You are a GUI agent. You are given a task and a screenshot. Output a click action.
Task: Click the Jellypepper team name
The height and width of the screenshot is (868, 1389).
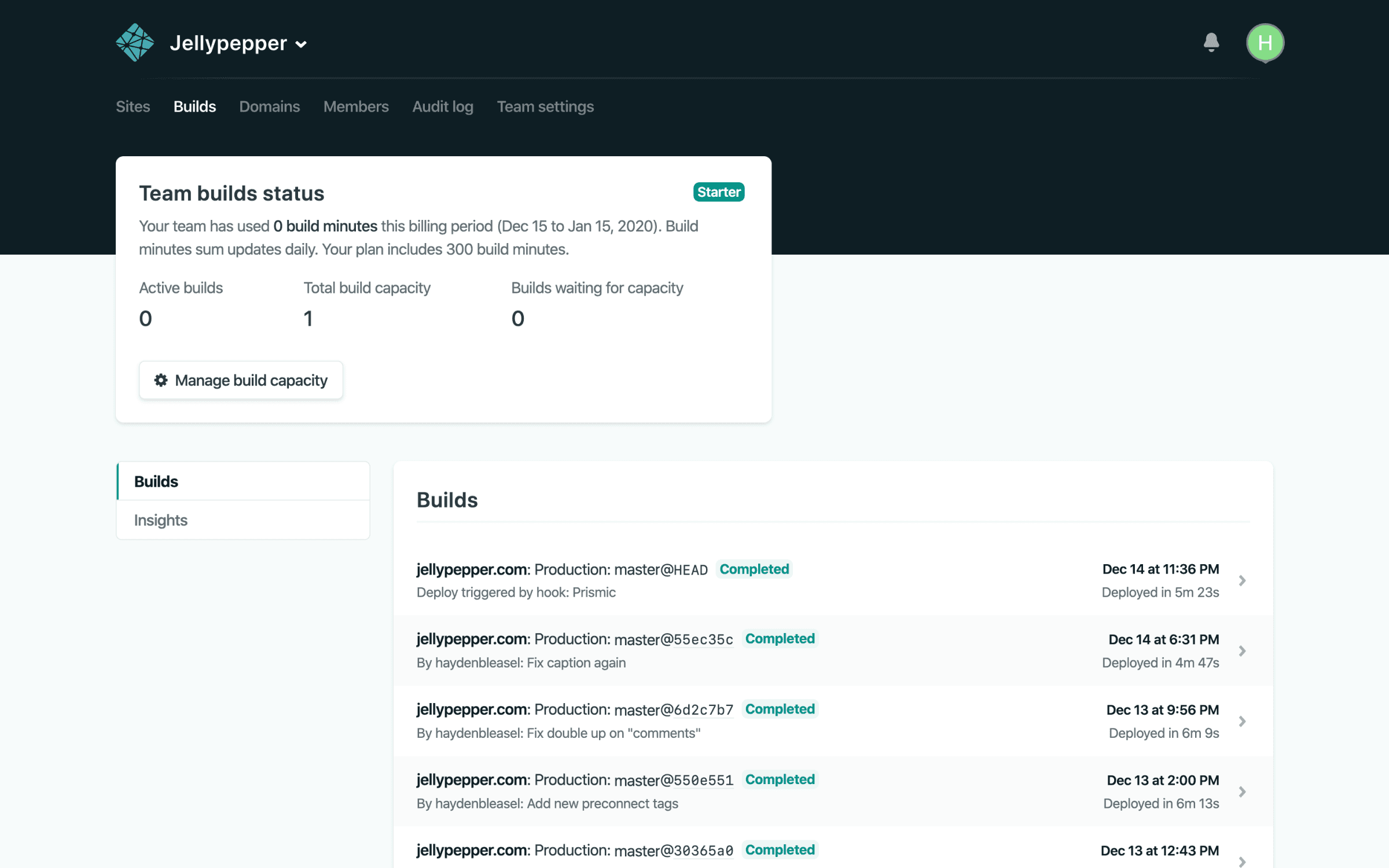point(228,43)
